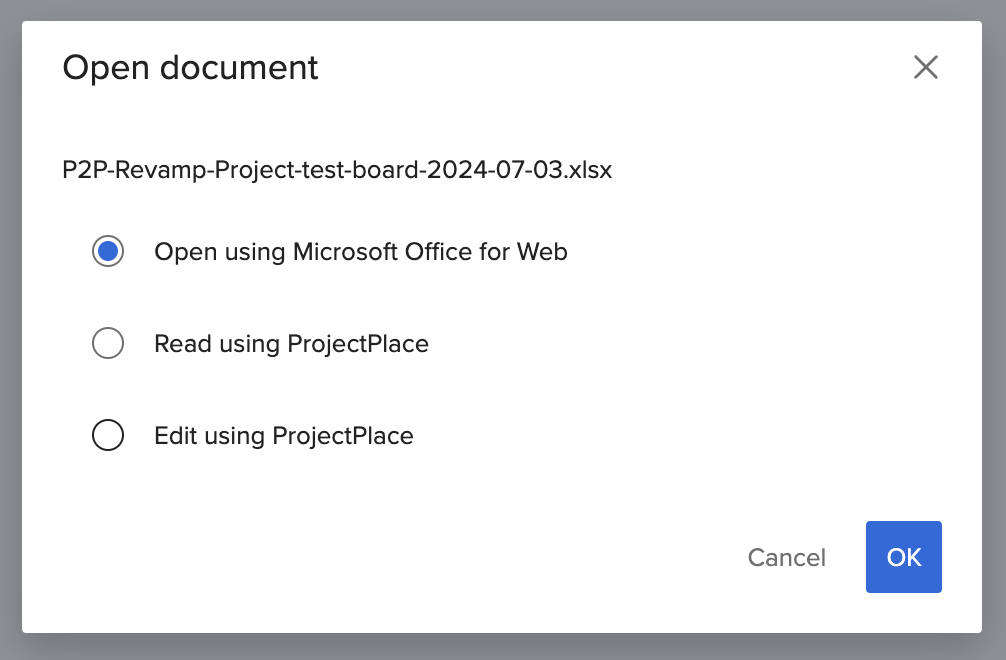Enable read-only viewing in ProjectPlace option

pos(108,344)
